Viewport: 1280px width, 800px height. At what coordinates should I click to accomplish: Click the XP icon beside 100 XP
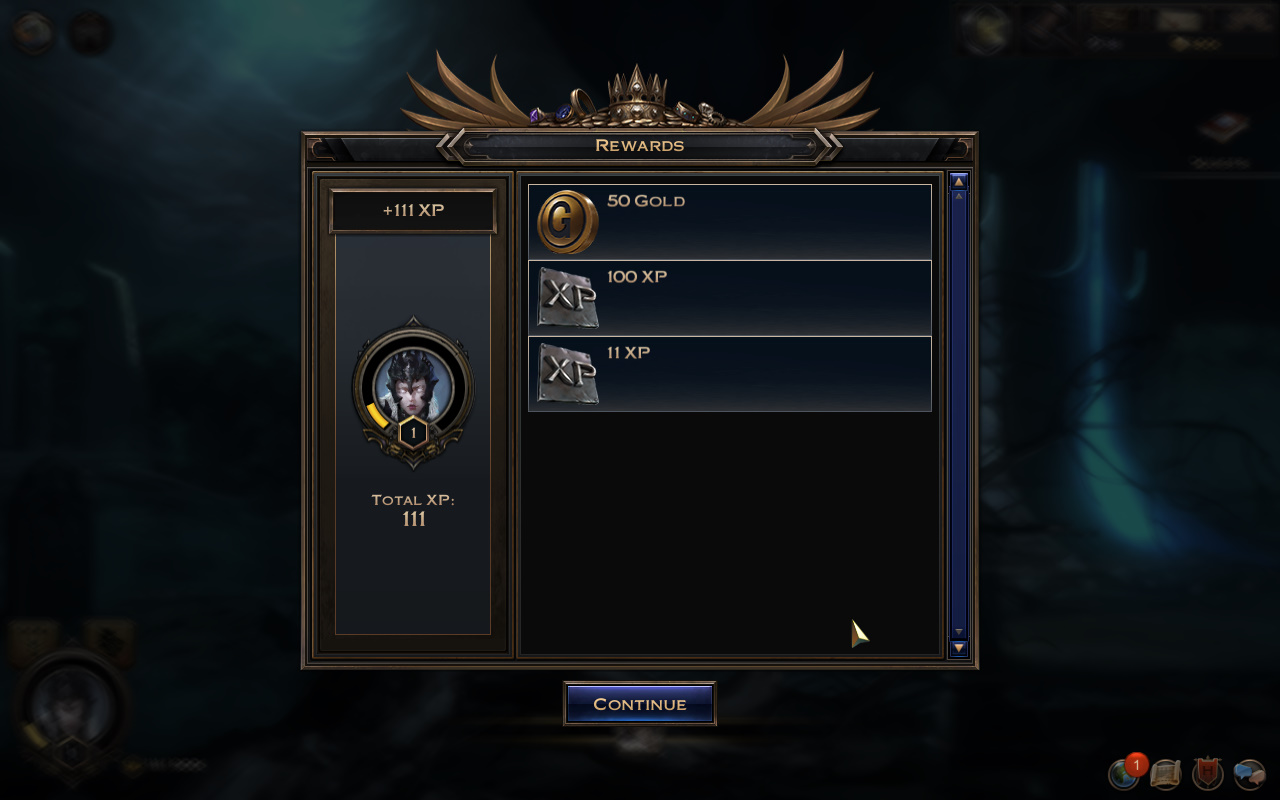(x=568, y=298)
